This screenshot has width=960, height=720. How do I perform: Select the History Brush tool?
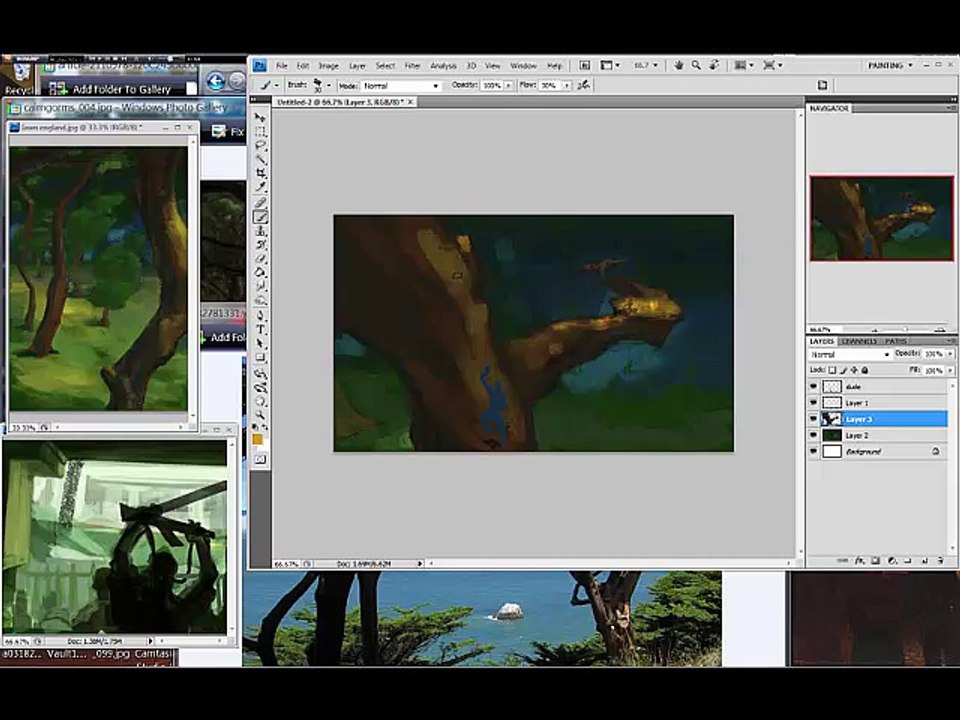click(260, 245)
